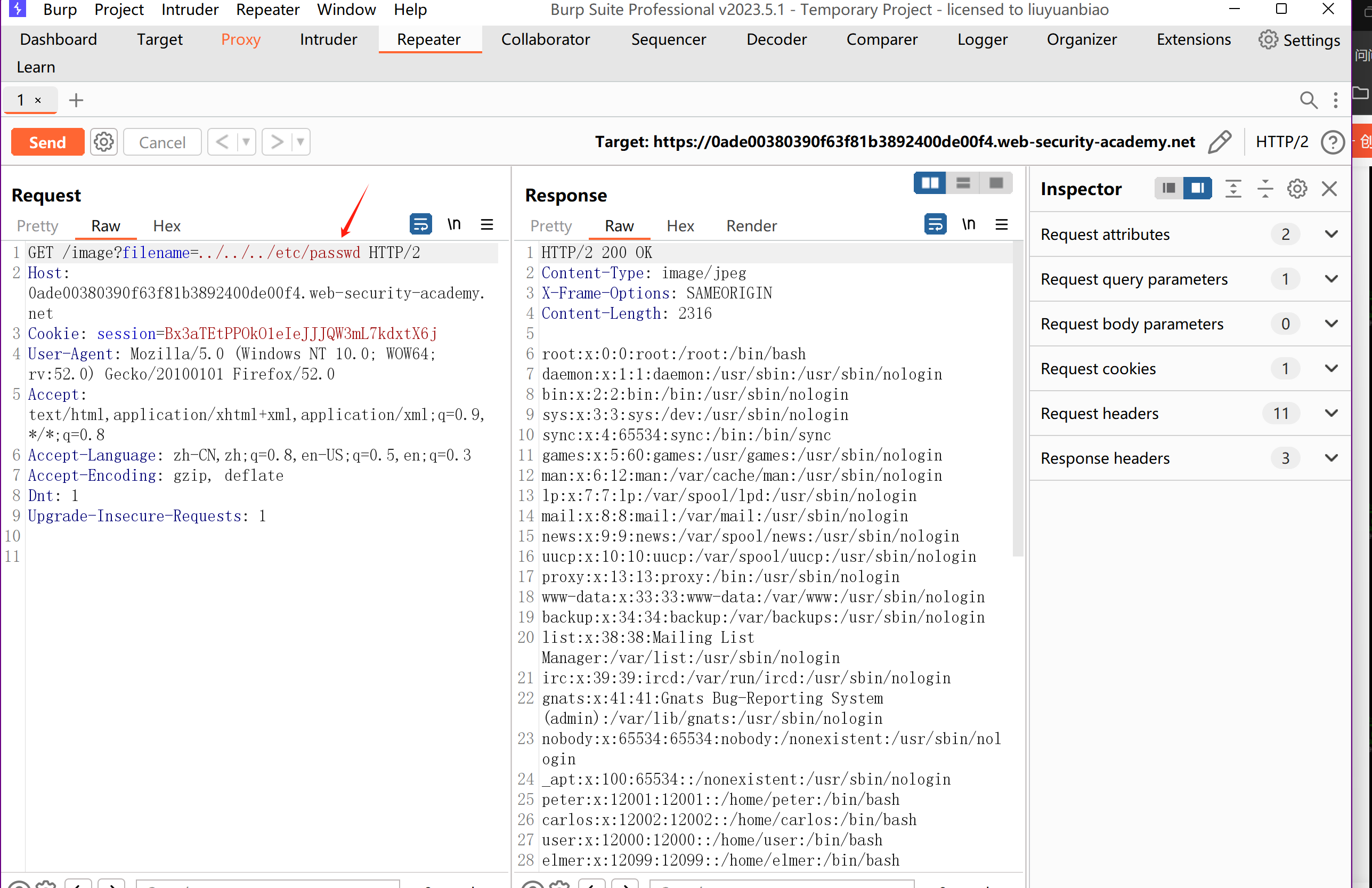Open the history forward dropdown arrow
The width and height of the screenshot is (1372, 888).
pos(300,142)
